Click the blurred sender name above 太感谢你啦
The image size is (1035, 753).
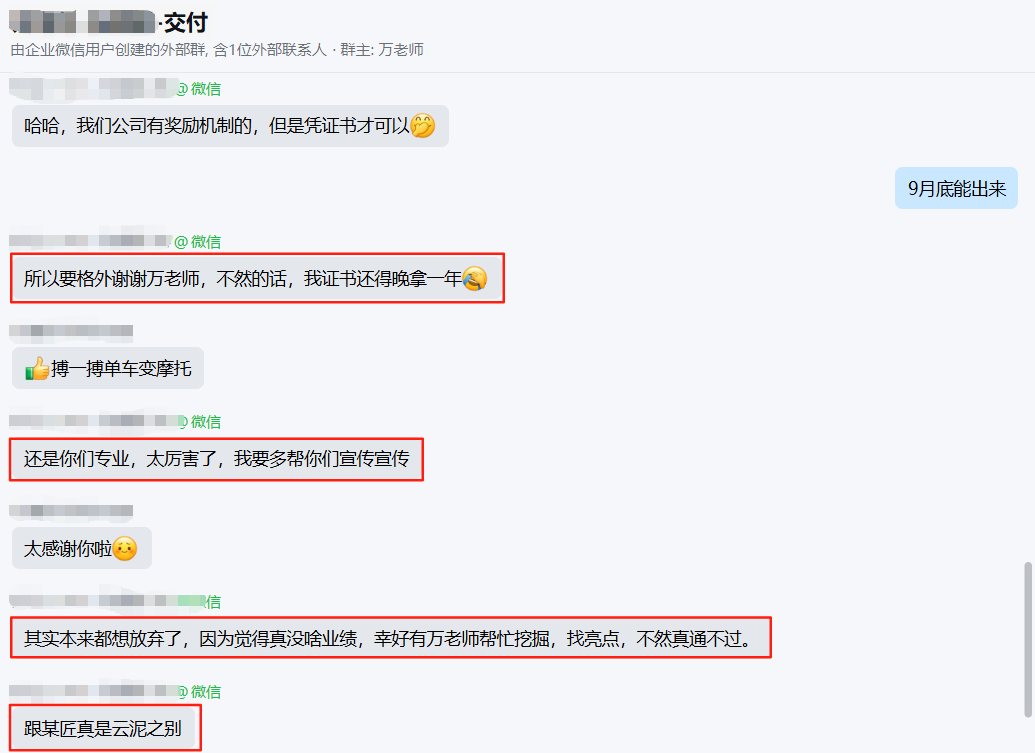pos(71,511)
